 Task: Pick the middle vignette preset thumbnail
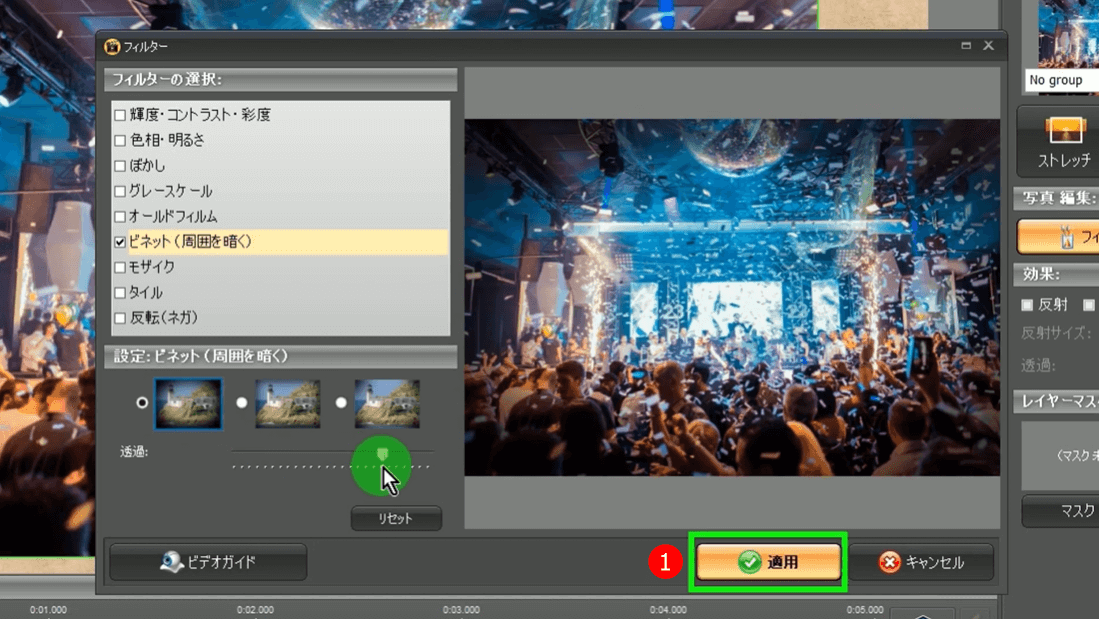[x=288, y=404]
